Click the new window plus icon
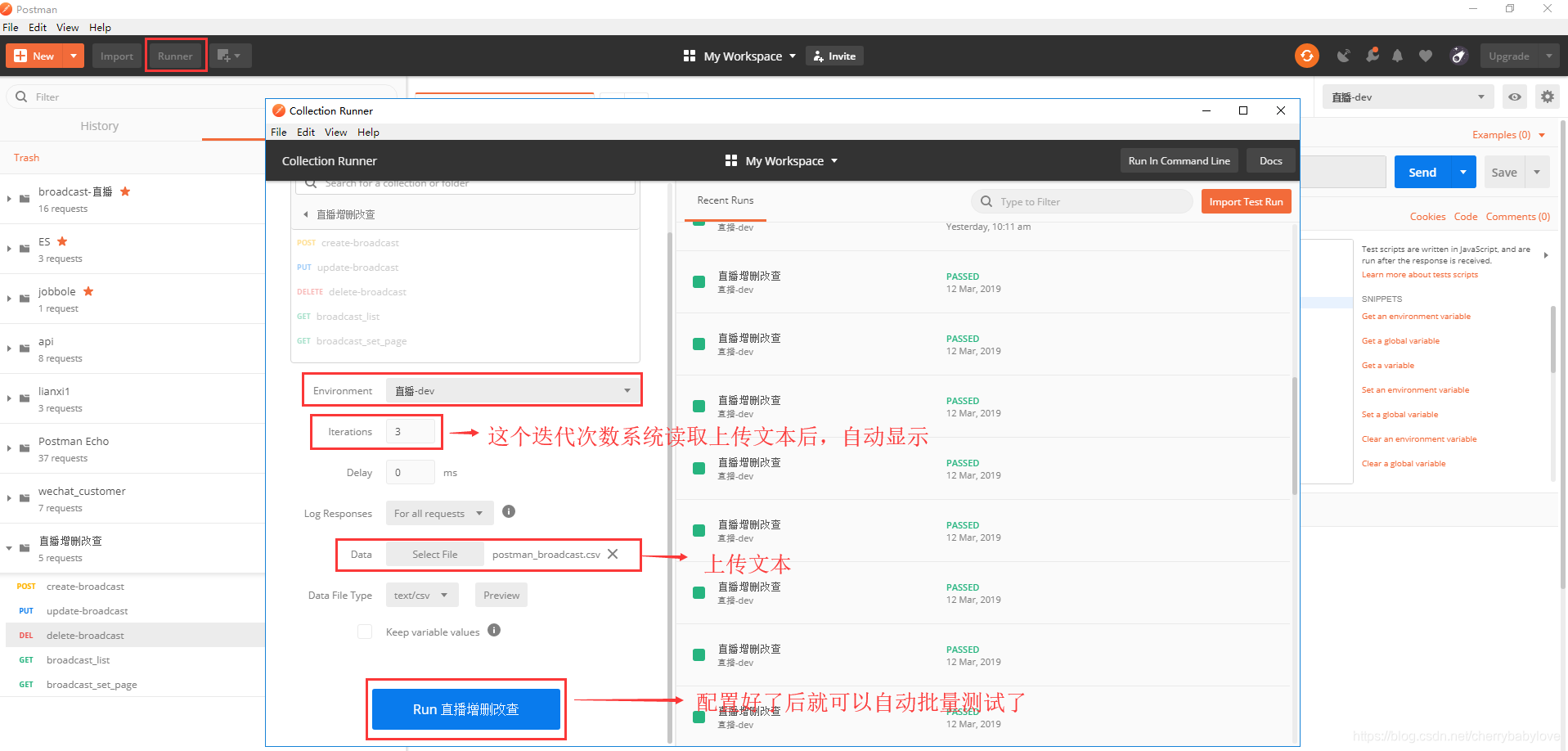 (x=230, y=56)
